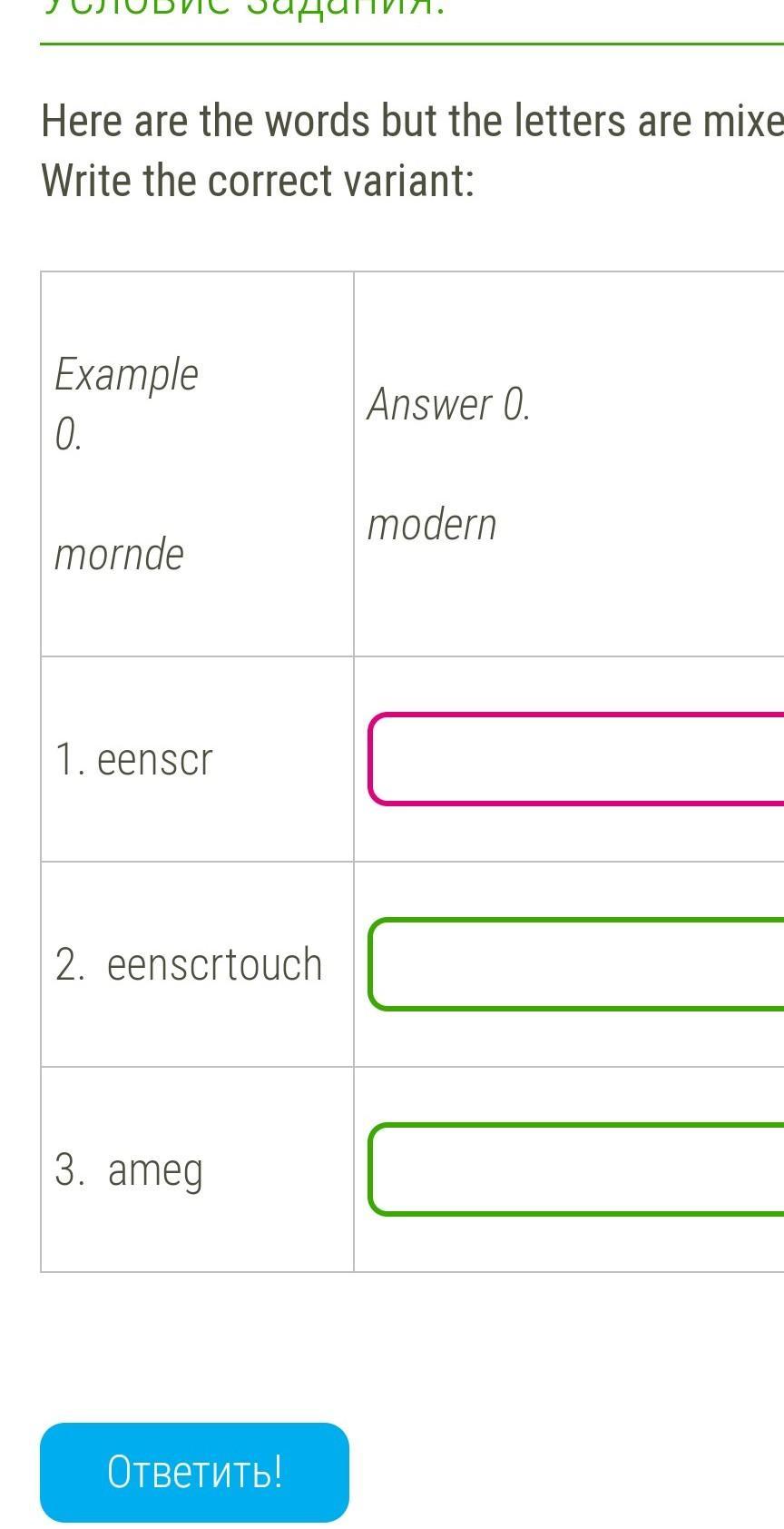This screenshot has width=784, height=1529.
Task: Click the "1. eenscr" row label
Action: tap(134, 759)
